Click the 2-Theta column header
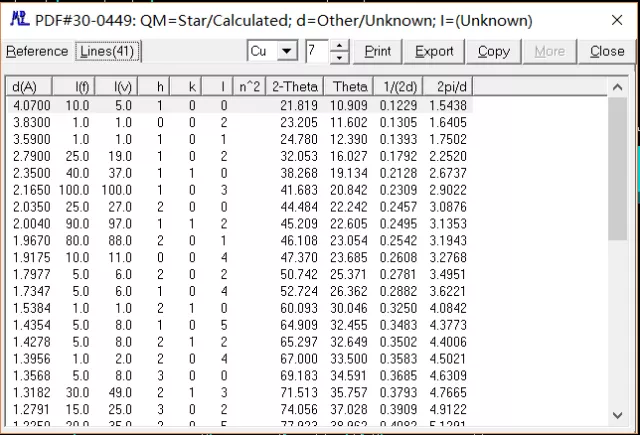The height and width of the screenshot is (435, 640). tap(296, 87)
